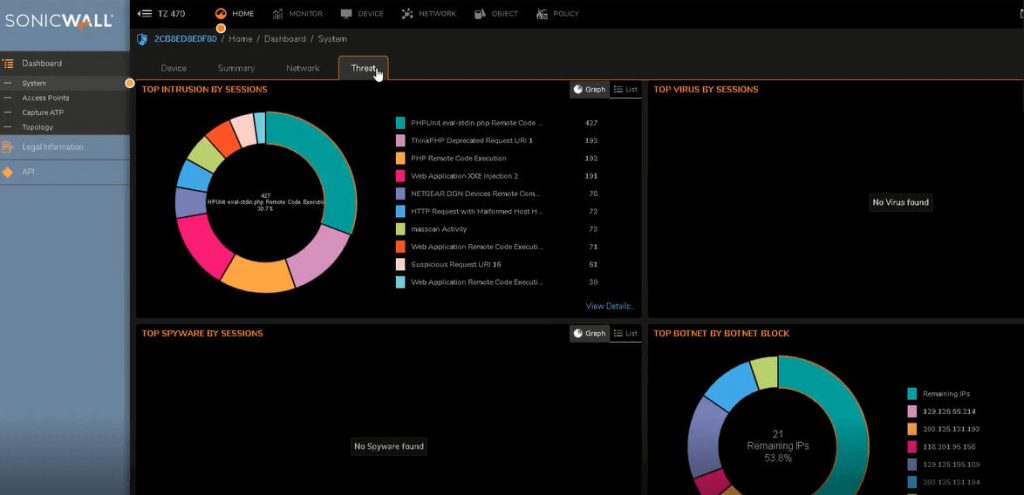
Task: Switch Top Spyware panel to Graph view
Action: (x=590, y=333)
